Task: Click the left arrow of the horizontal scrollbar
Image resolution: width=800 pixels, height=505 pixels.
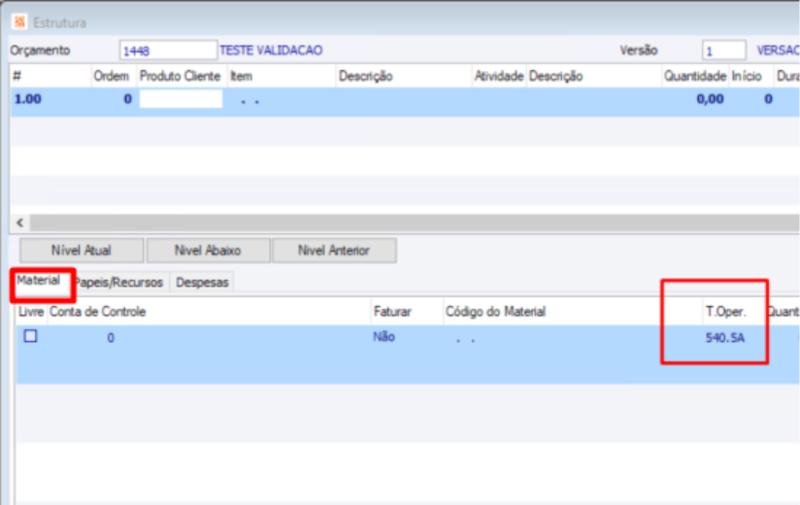Action: click(20, 223)
